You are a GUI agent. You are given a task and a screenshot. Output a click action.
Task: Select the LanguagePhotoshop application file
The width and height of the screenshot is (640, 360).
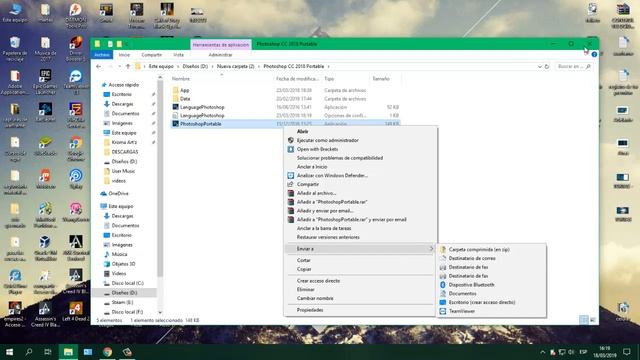(285, 107)
